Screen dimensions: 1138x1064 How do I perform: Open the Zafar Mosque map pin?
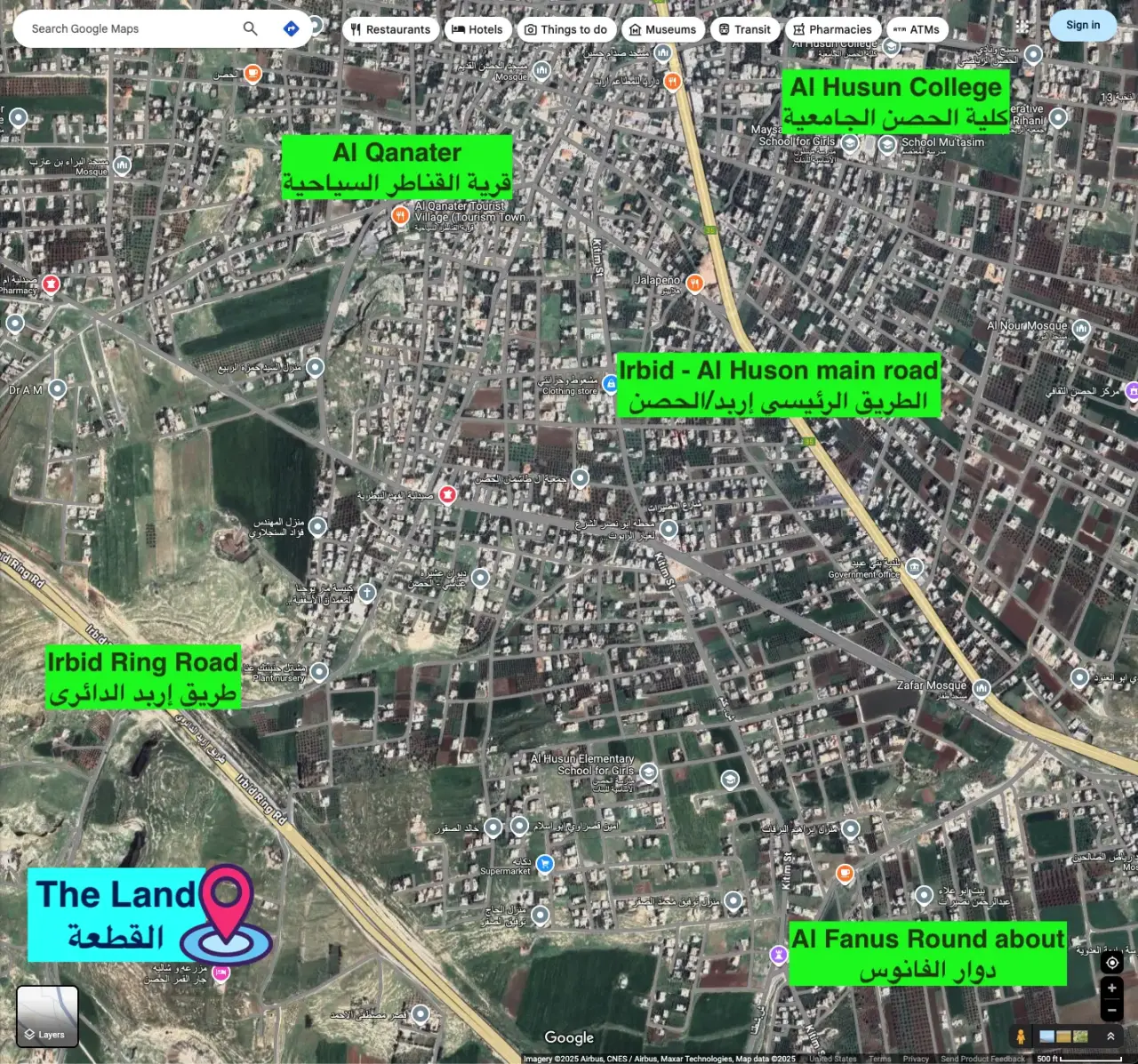point(982,688)
